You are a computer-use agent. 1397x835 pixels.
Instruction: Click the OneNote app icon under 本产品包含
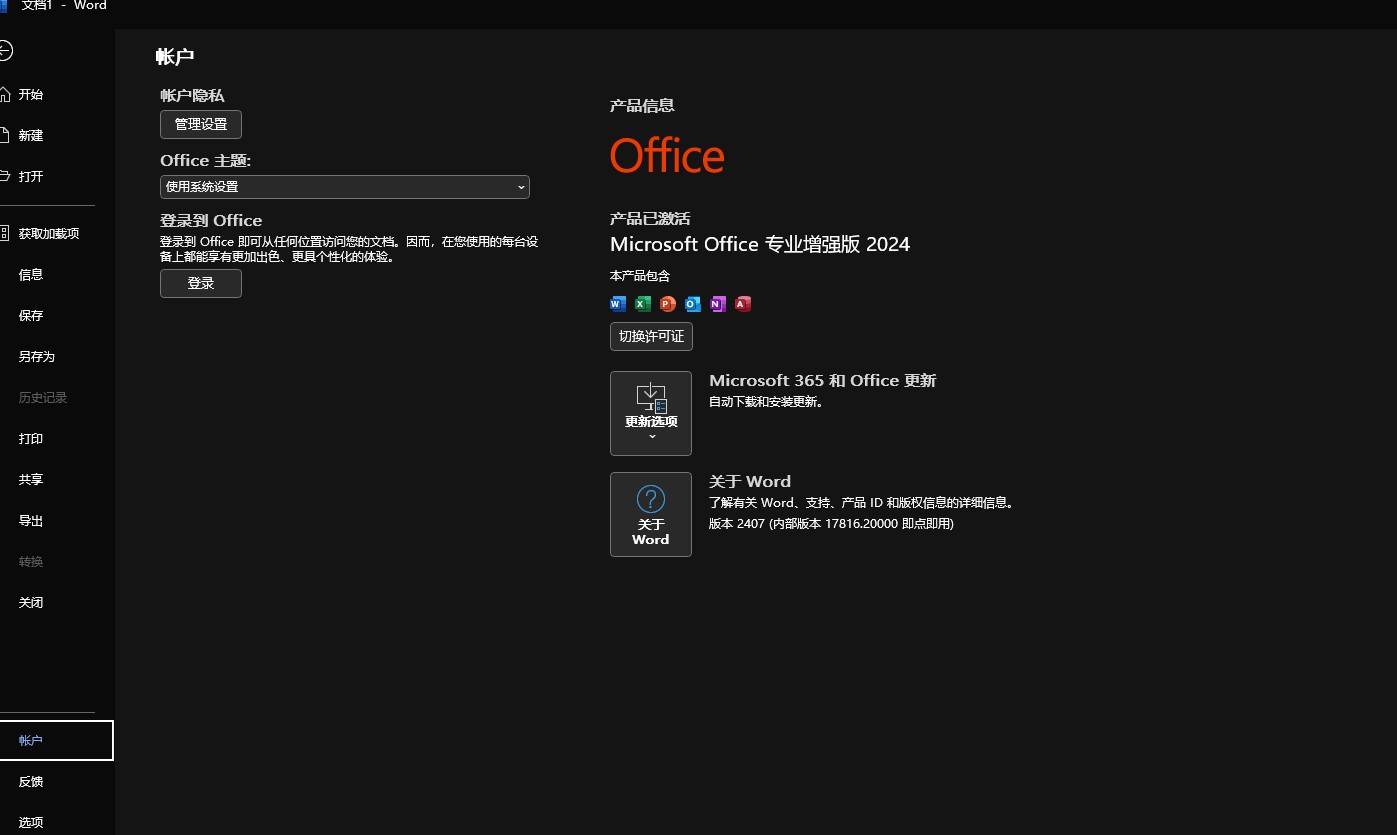point(718,304)
